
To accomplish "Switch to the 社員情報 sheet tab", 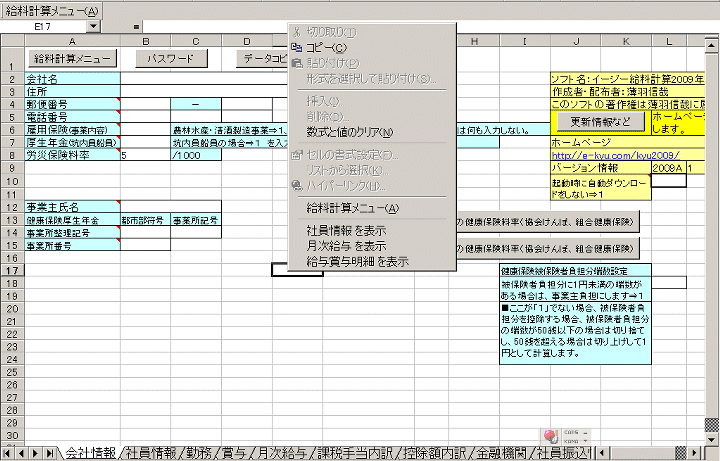I will point(151,453).
